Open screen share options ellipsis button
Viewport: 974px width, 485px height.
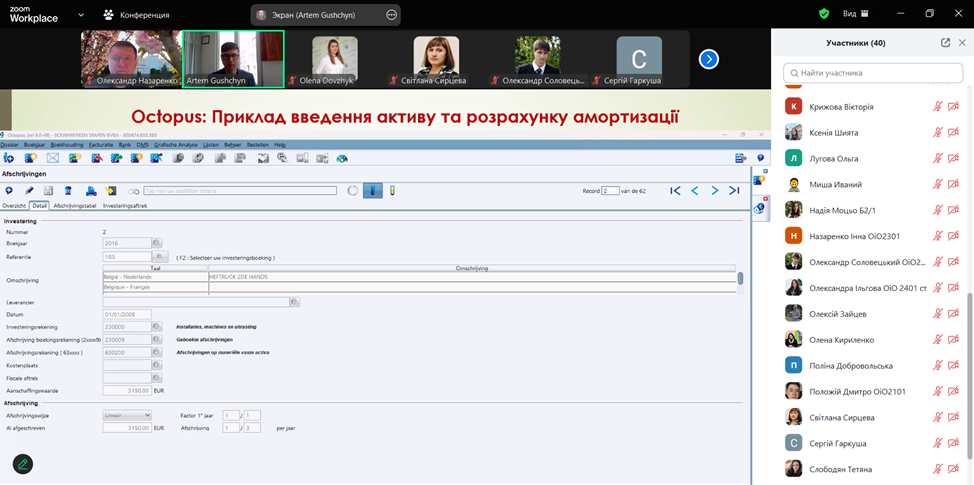click(x=391, y=15)
